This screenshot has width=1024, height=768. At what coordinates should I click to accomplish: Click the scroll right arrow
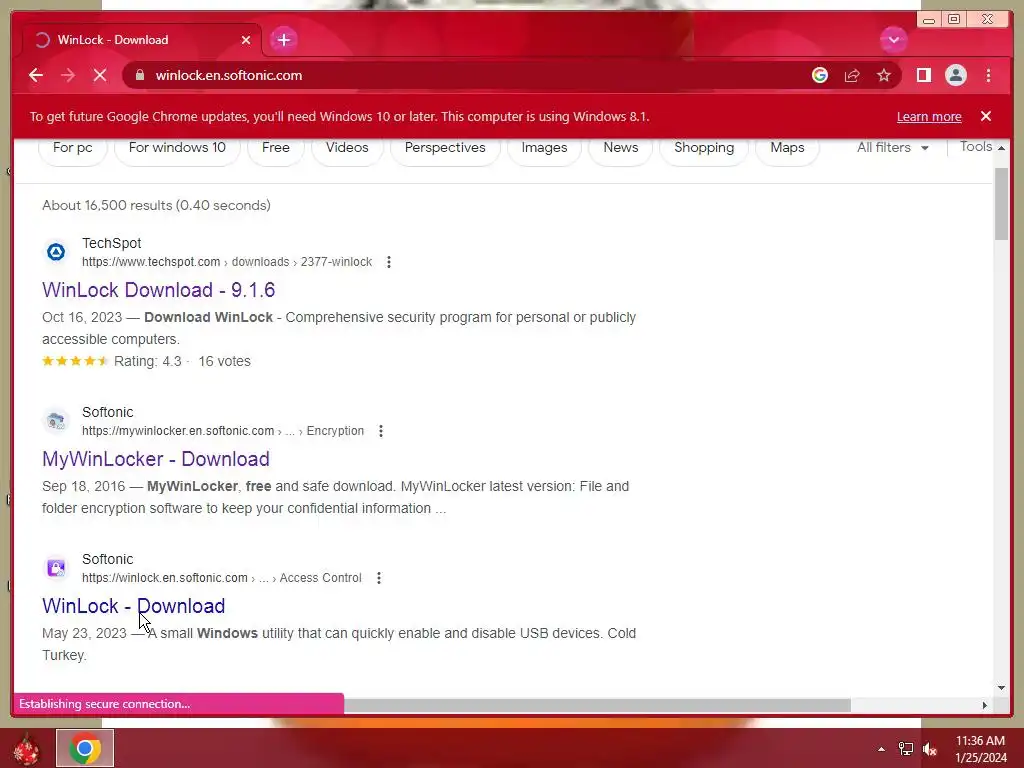tap(985, 705)
